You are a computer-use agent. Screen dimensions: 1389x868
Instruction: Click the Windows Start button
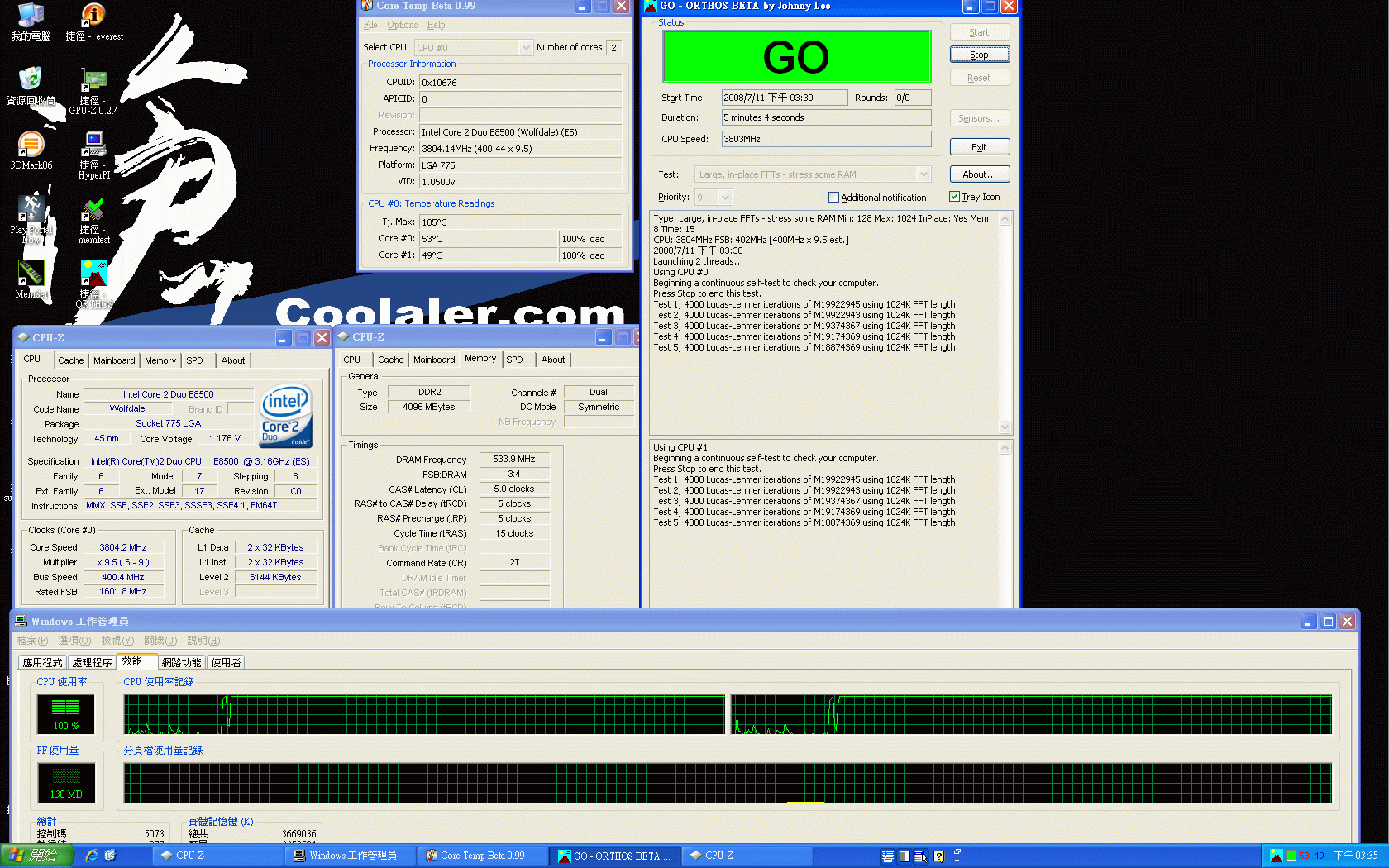tap(38, 856)
